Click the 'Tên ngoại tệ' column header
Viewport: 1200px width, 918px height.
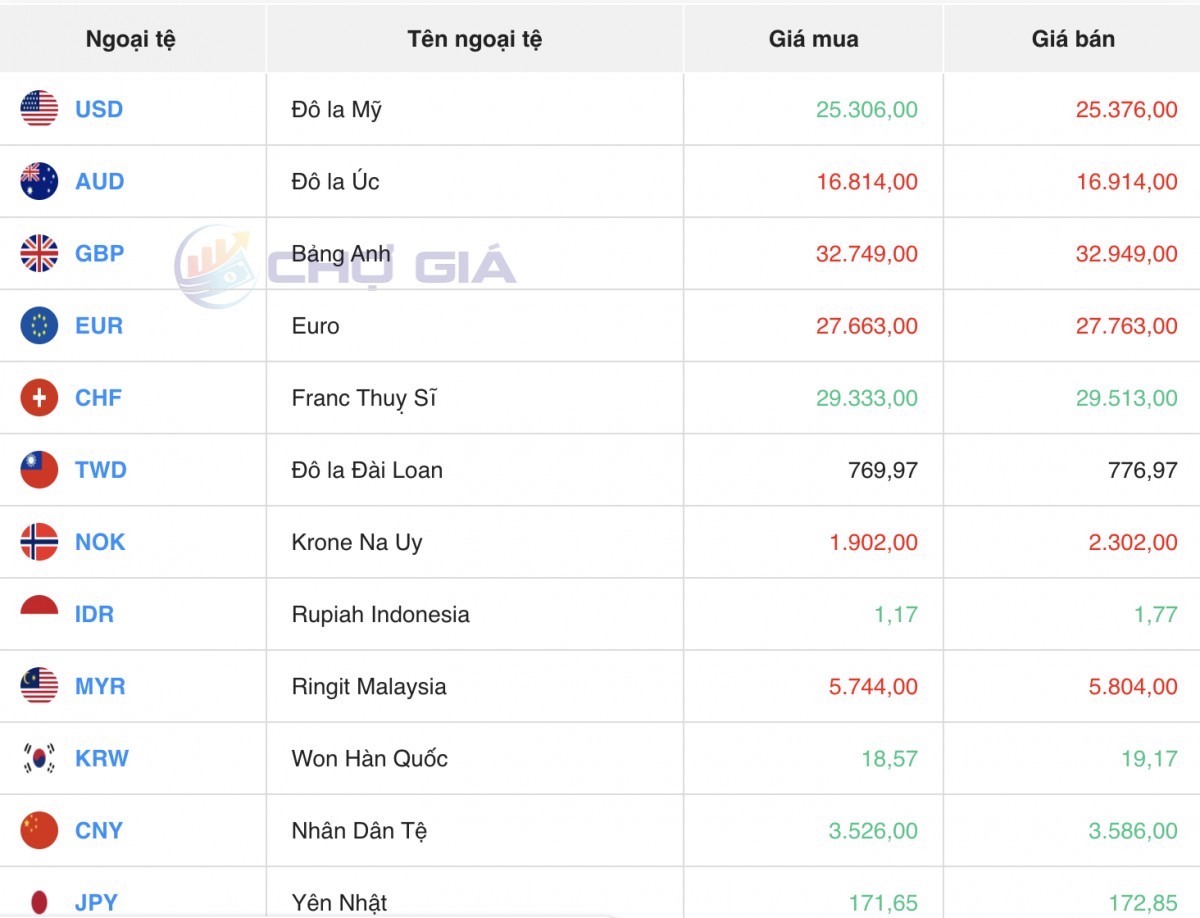coord(475,39)
